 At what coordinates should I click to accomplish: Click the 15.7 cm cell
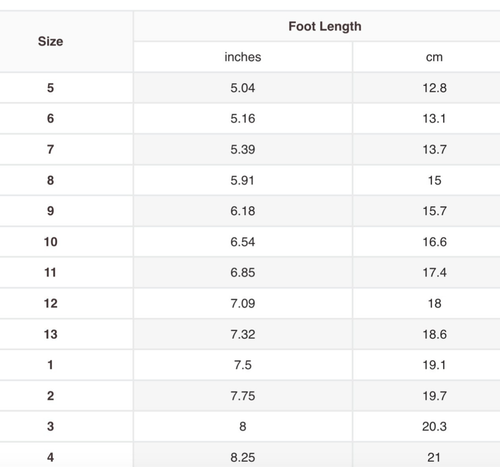[x=435, y=211]
